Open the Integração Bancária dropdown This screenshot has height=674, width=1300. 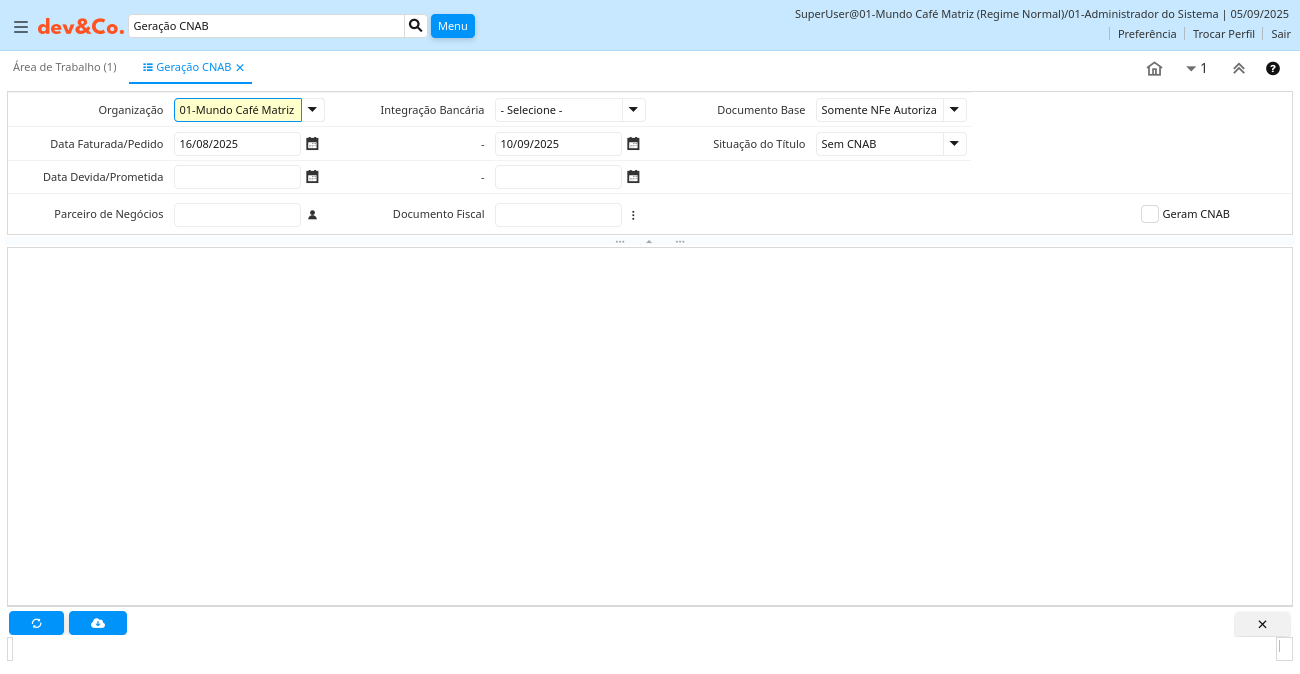[634, 110]
